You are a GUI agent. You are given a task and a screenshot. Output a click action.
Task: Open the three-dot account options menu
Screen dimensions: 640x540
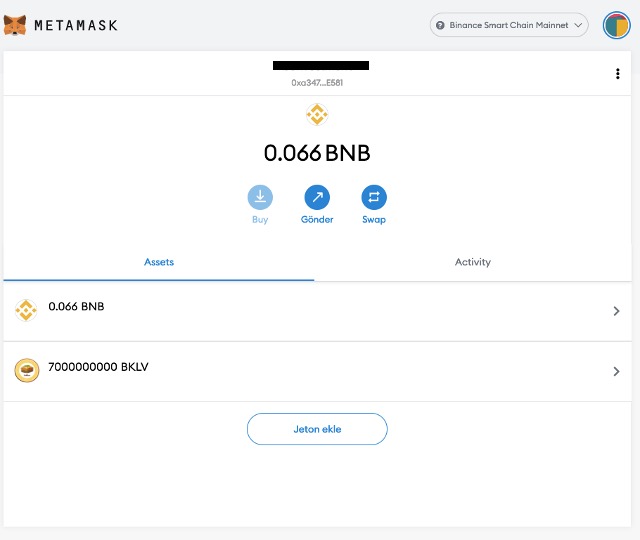tap(618, 73)
